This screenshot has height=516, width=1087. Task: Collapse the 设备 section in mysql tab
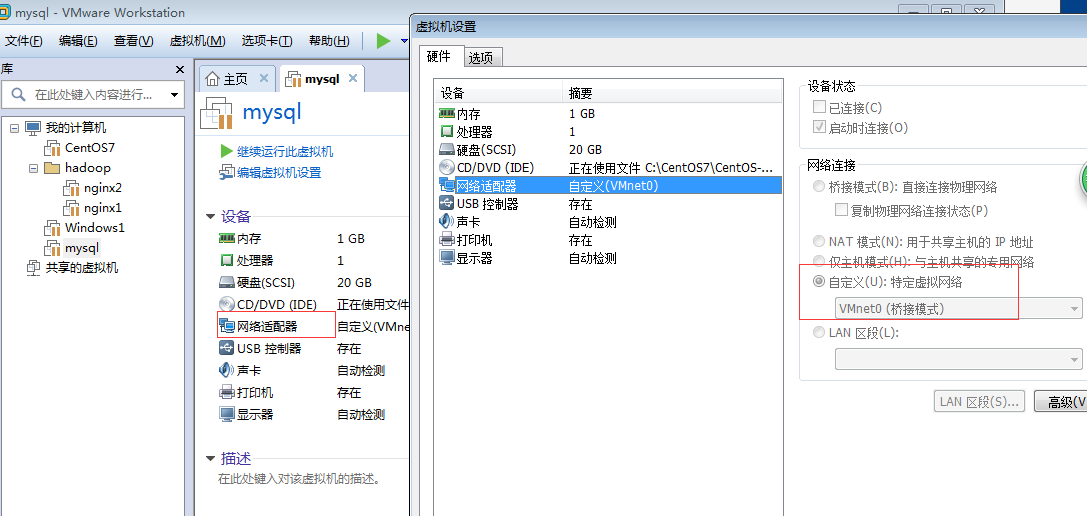(x=210, y=216)
